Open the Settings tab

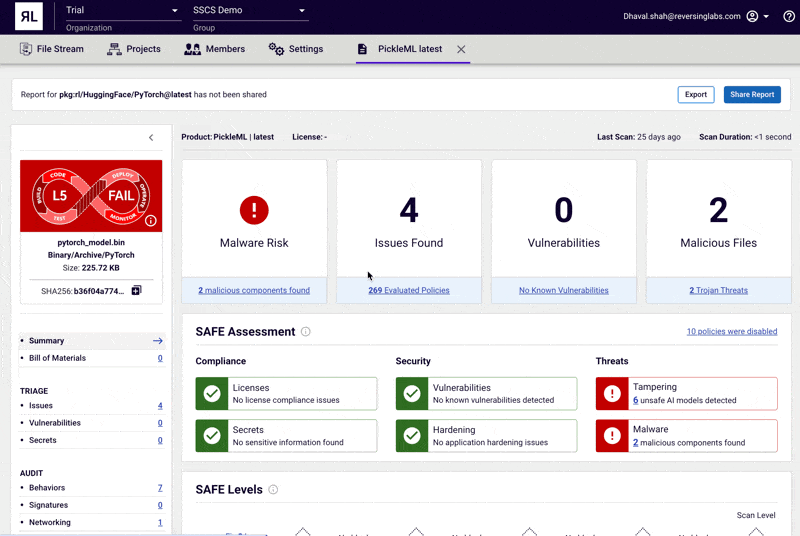[x=296, y=49]
